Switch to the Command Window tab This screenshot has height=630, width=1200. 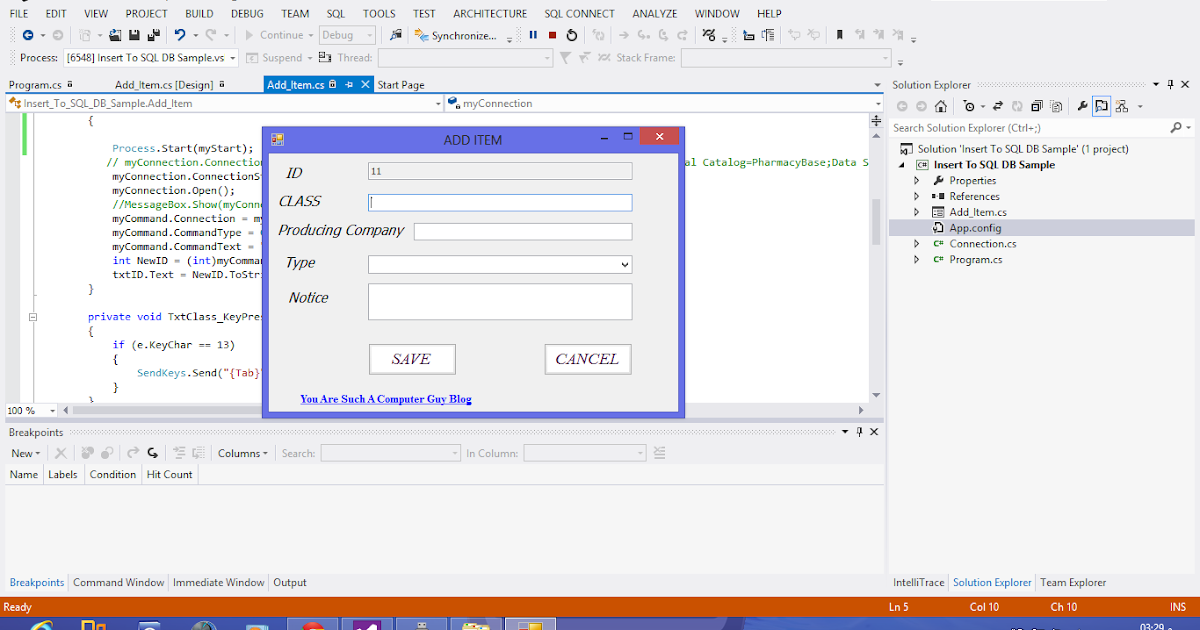pyautogui.click(x=118, y=582)
